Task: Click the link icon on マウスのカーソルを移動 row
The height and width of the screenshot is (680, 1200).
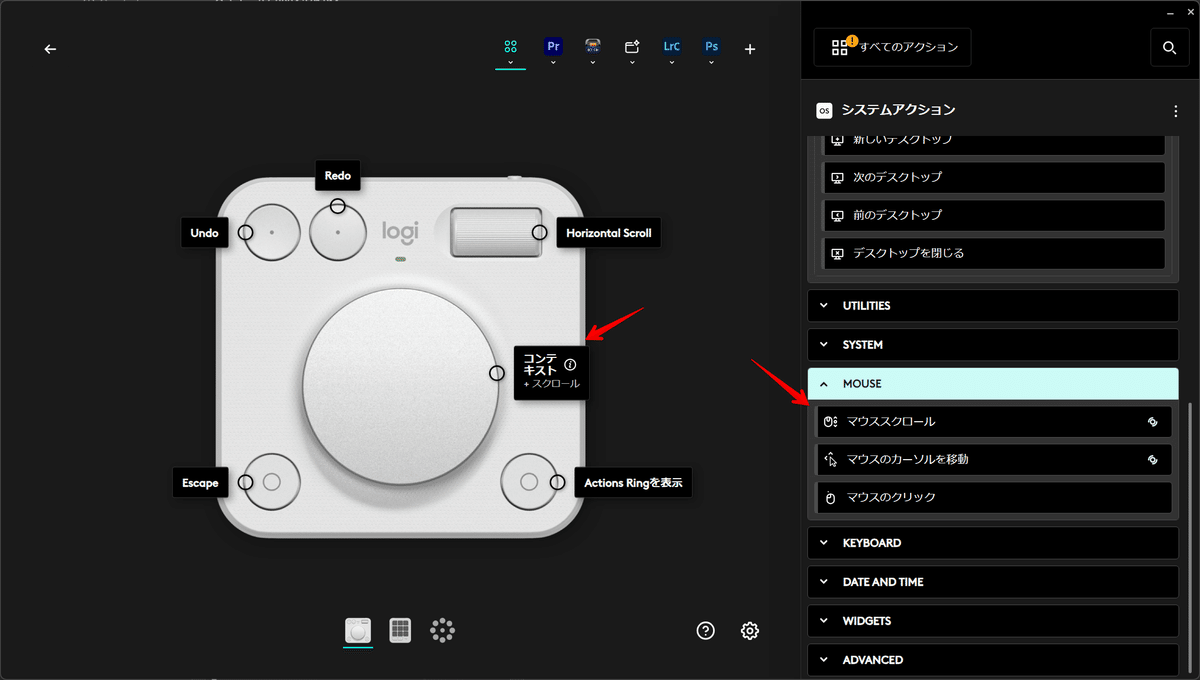Action: tap(1152, 460)
